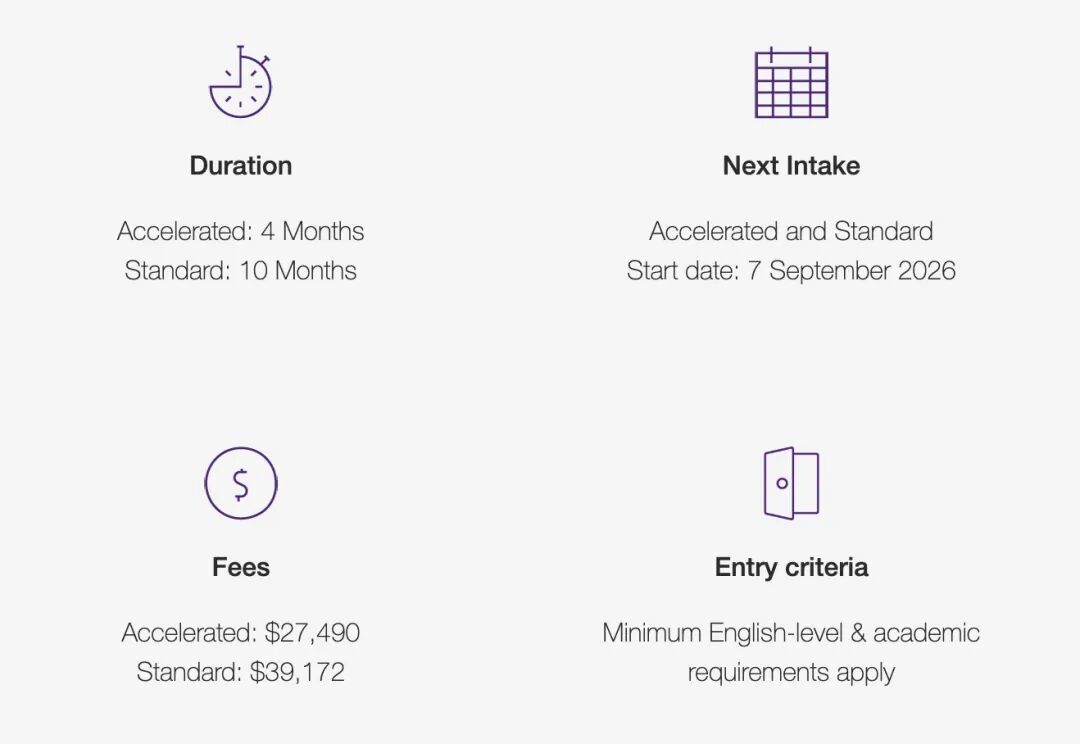Viewport: 1080px width, 744px height.
Task: Click the Standard: 10 Months text
Action: (240, 270)
